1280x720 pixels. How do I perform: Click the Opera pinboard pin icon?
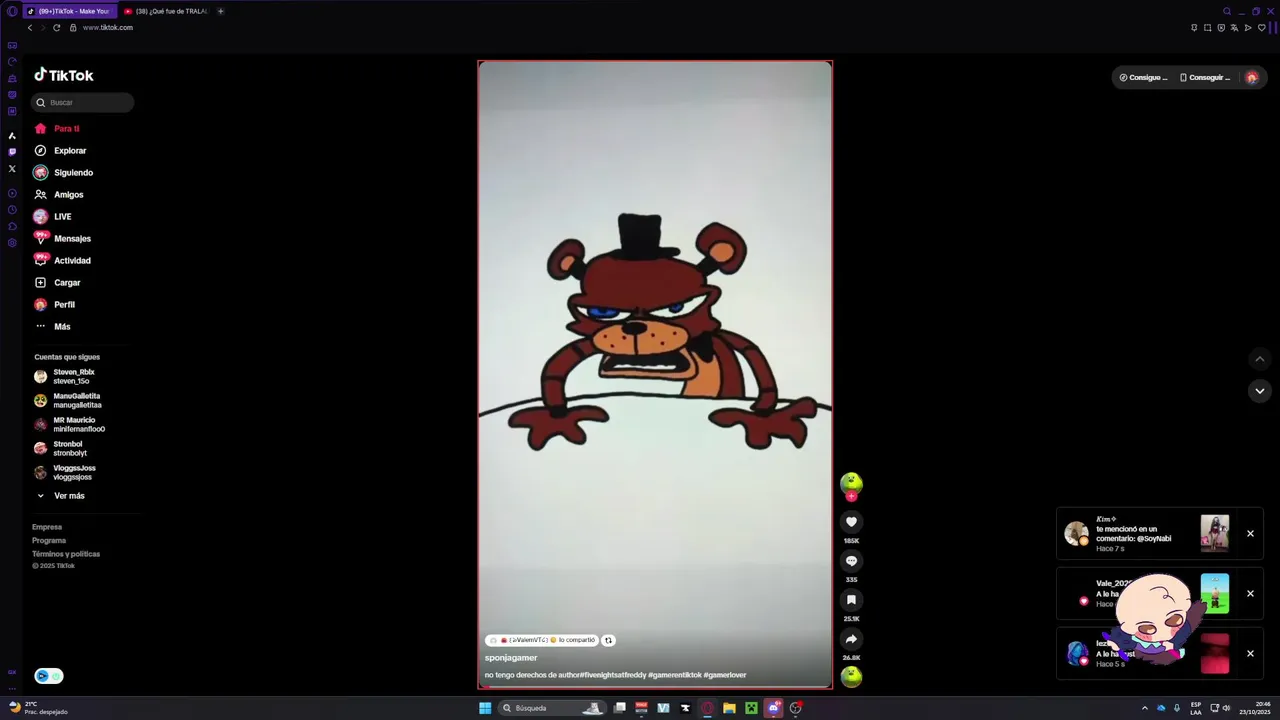tap(1194, 28)
